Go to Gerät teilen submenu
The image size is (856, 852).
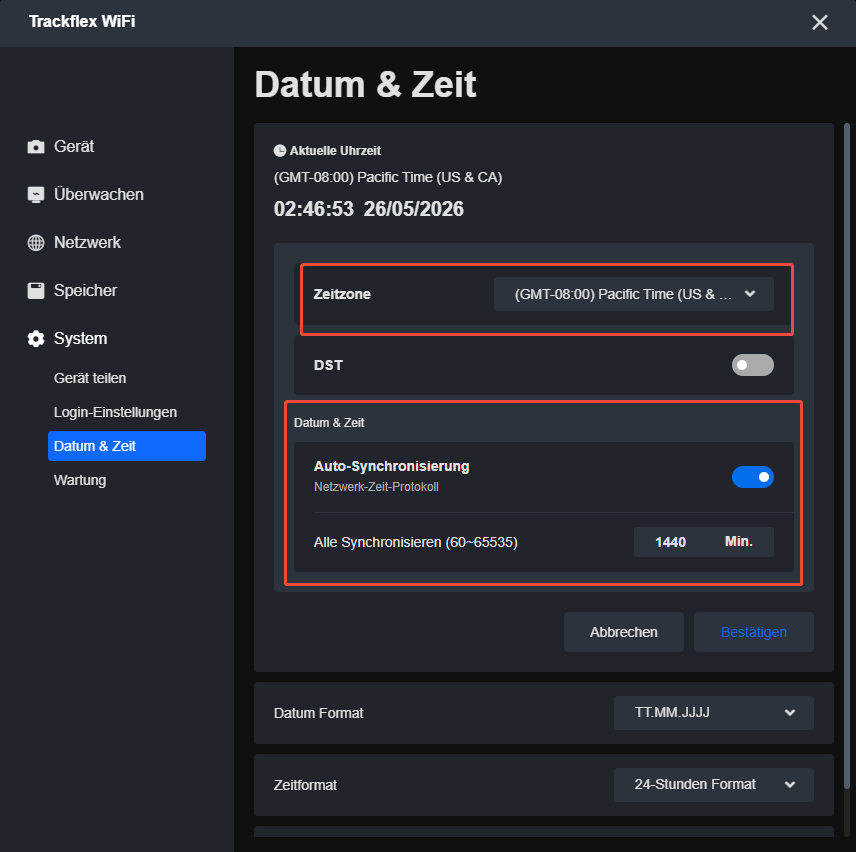click(90, 378)
